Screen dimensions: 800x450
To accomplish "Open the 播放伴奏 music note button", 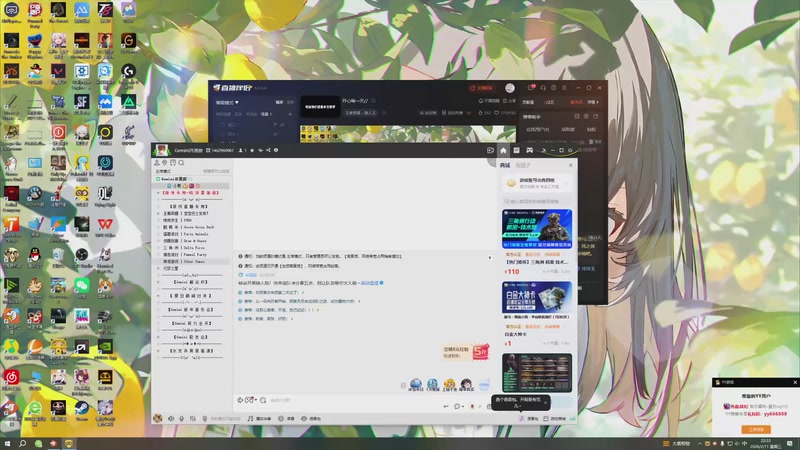I will pyautogui.click(x=259, y=418).
